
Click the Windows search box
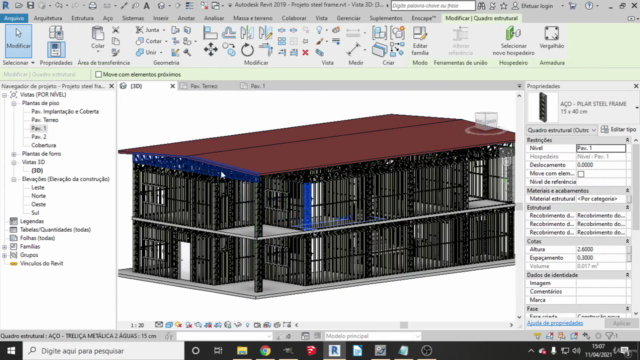tap(104, 351)
